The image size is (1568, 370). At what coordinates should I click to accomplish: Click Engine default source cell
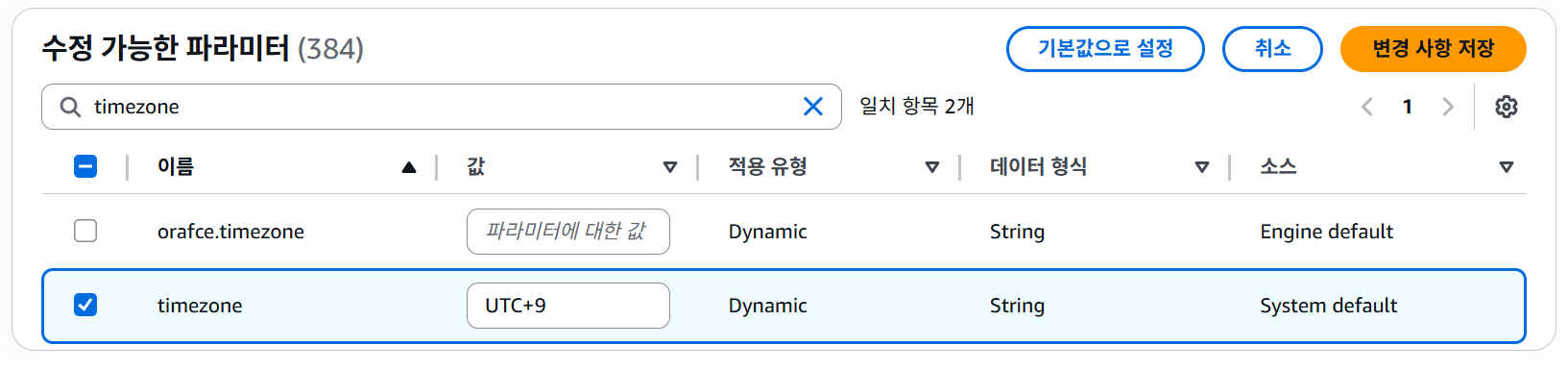tap(1326, 232)
